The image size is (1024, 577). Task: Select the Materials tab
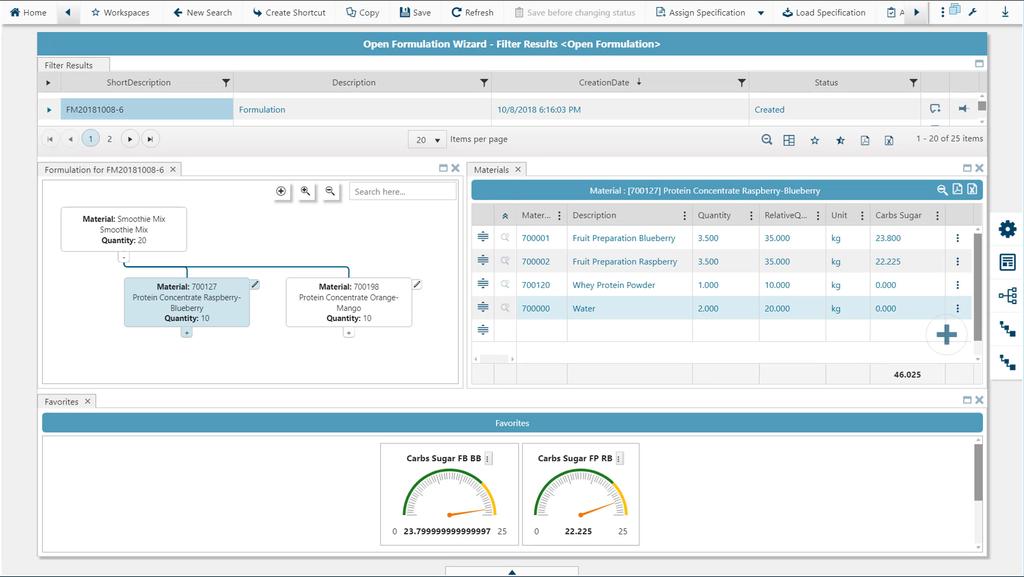[491, 170]
